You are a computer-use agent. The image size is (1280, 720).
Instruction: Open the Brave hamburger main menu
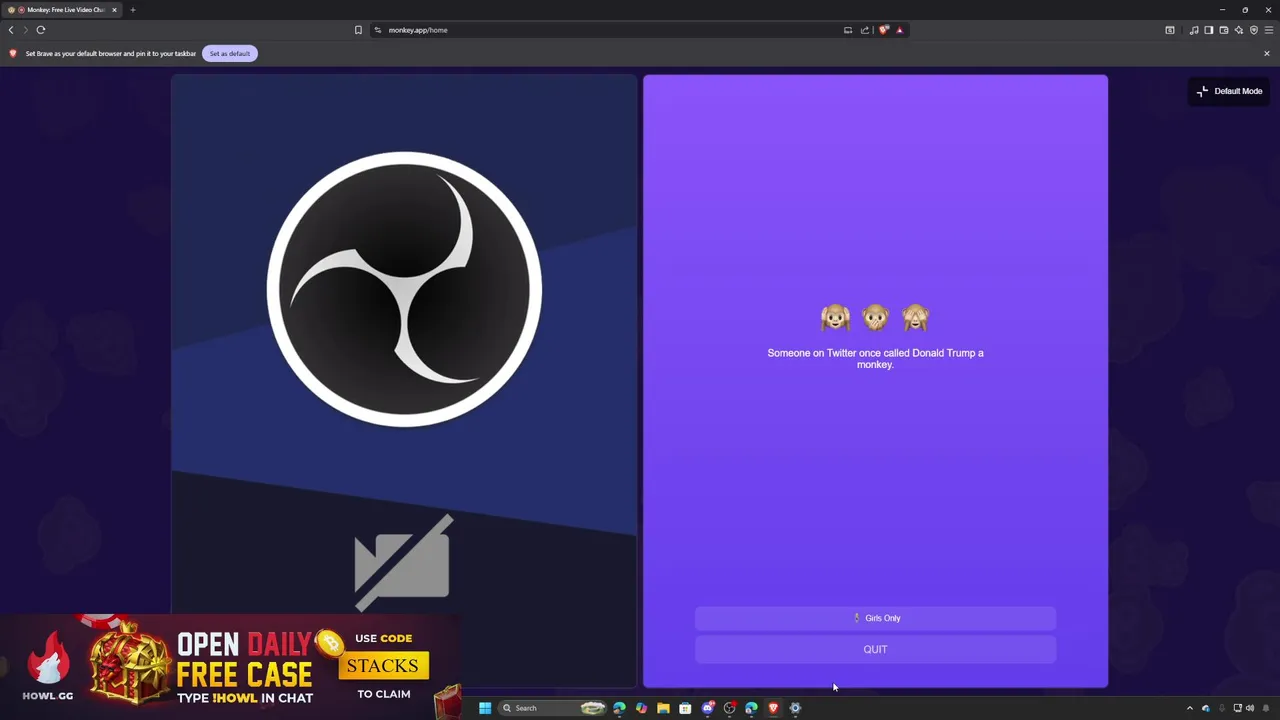pyautogui.click(x=1269, y=30)
